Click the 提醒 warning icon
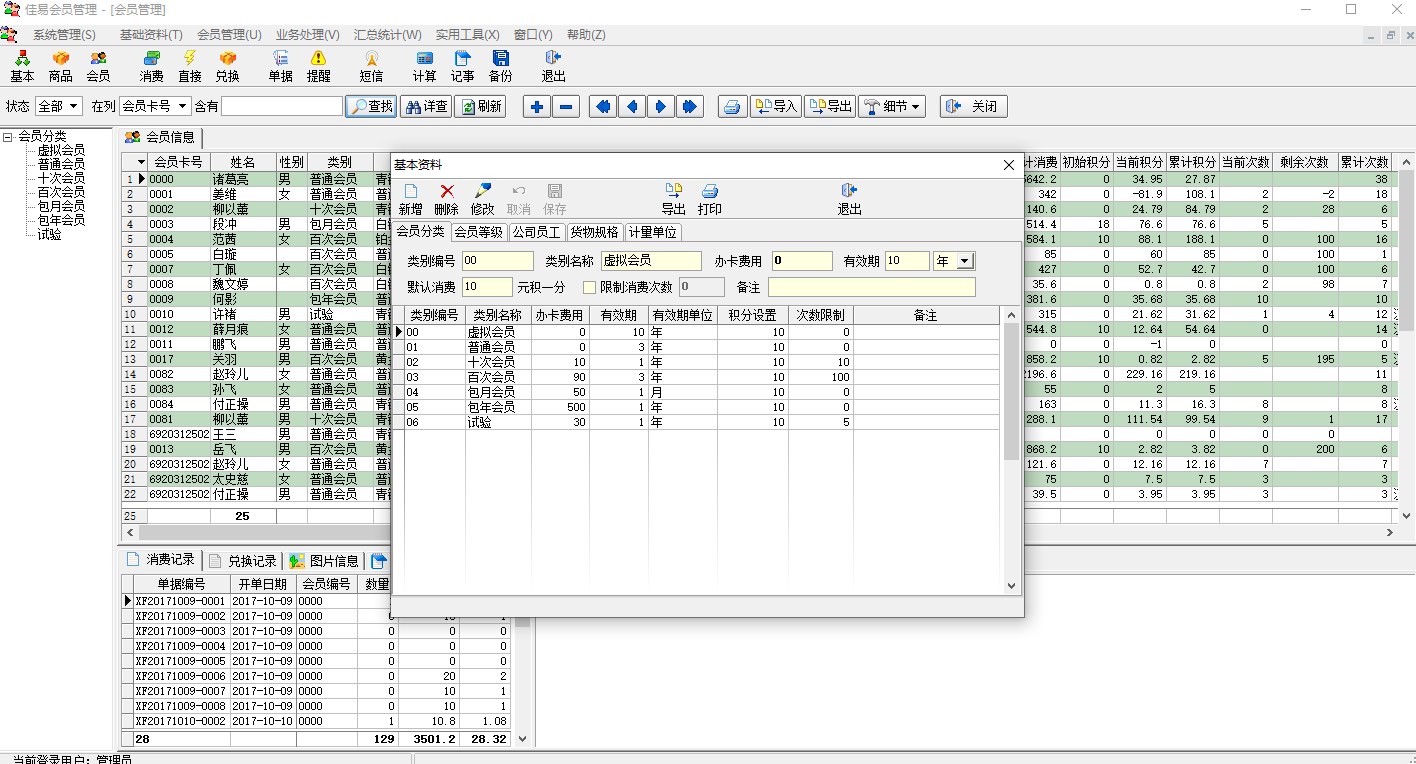 click(x=318, y=66)
